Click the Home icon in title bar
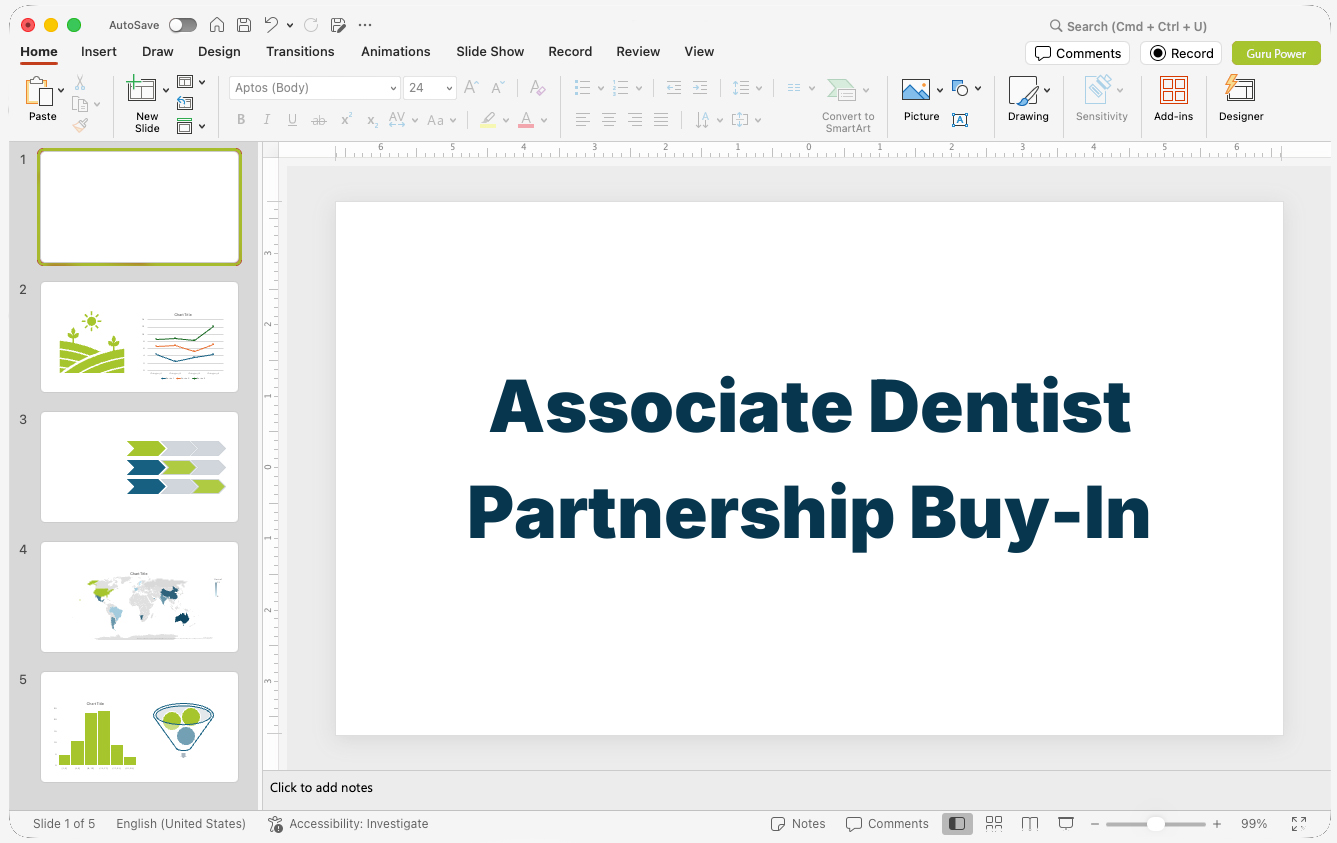1337x843 pixels. click(x=217, y=25)
